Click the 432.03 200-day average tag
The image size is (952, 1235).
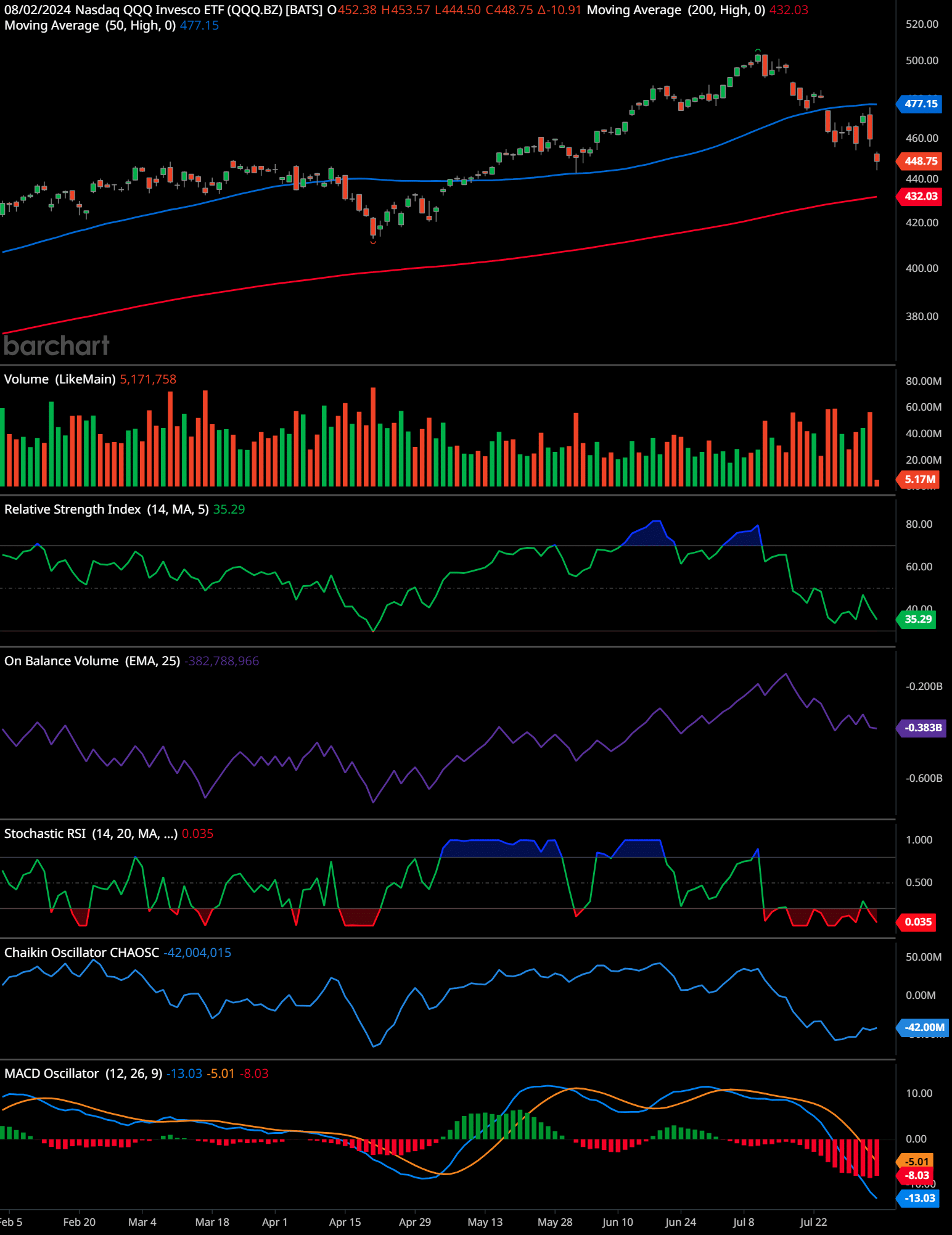click(919, 196)
